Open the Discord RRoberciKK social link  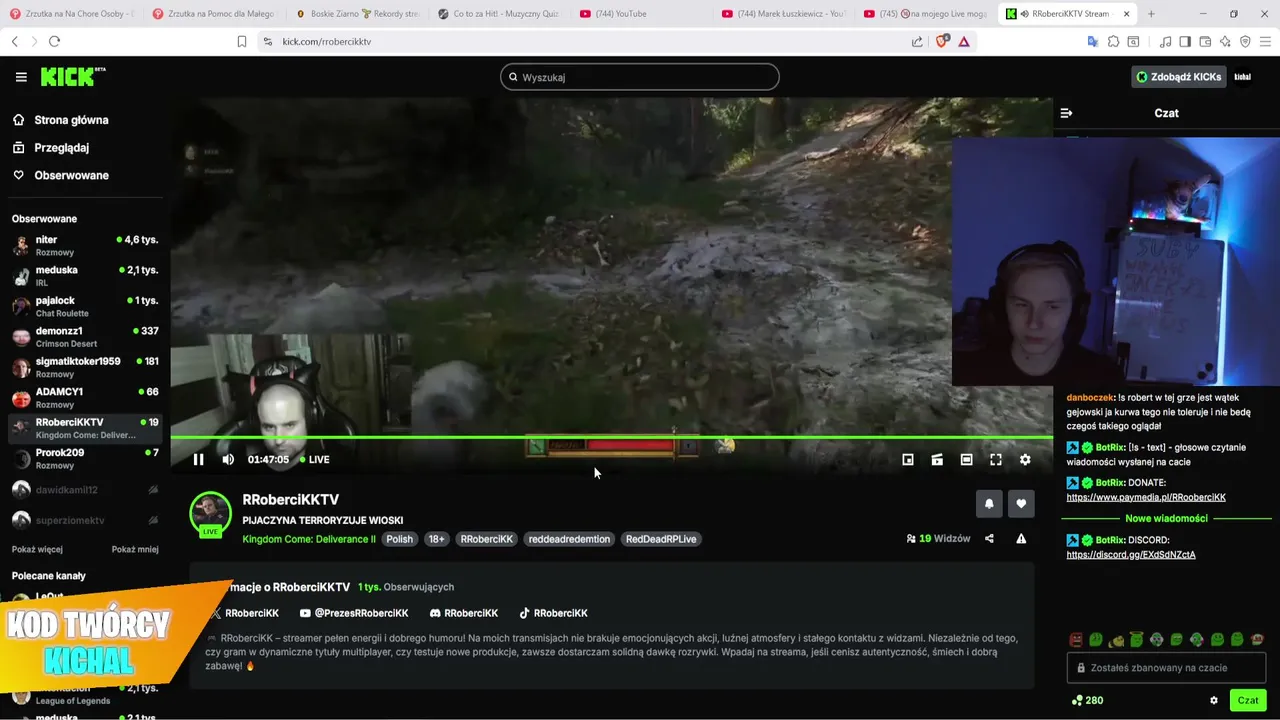coord(463,613)
